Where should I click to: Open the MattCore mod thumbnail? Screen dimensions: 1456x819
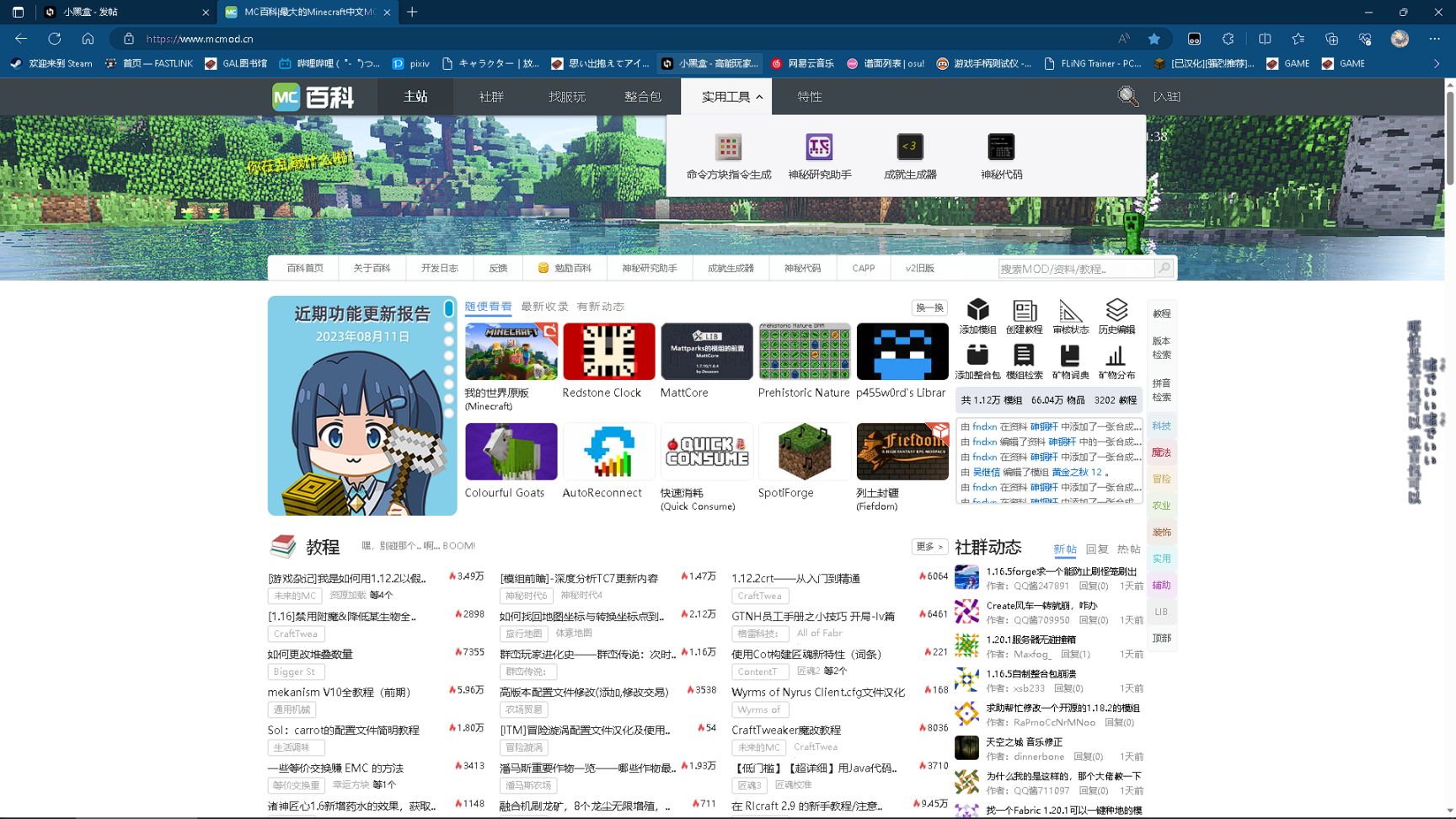point(707,351)
